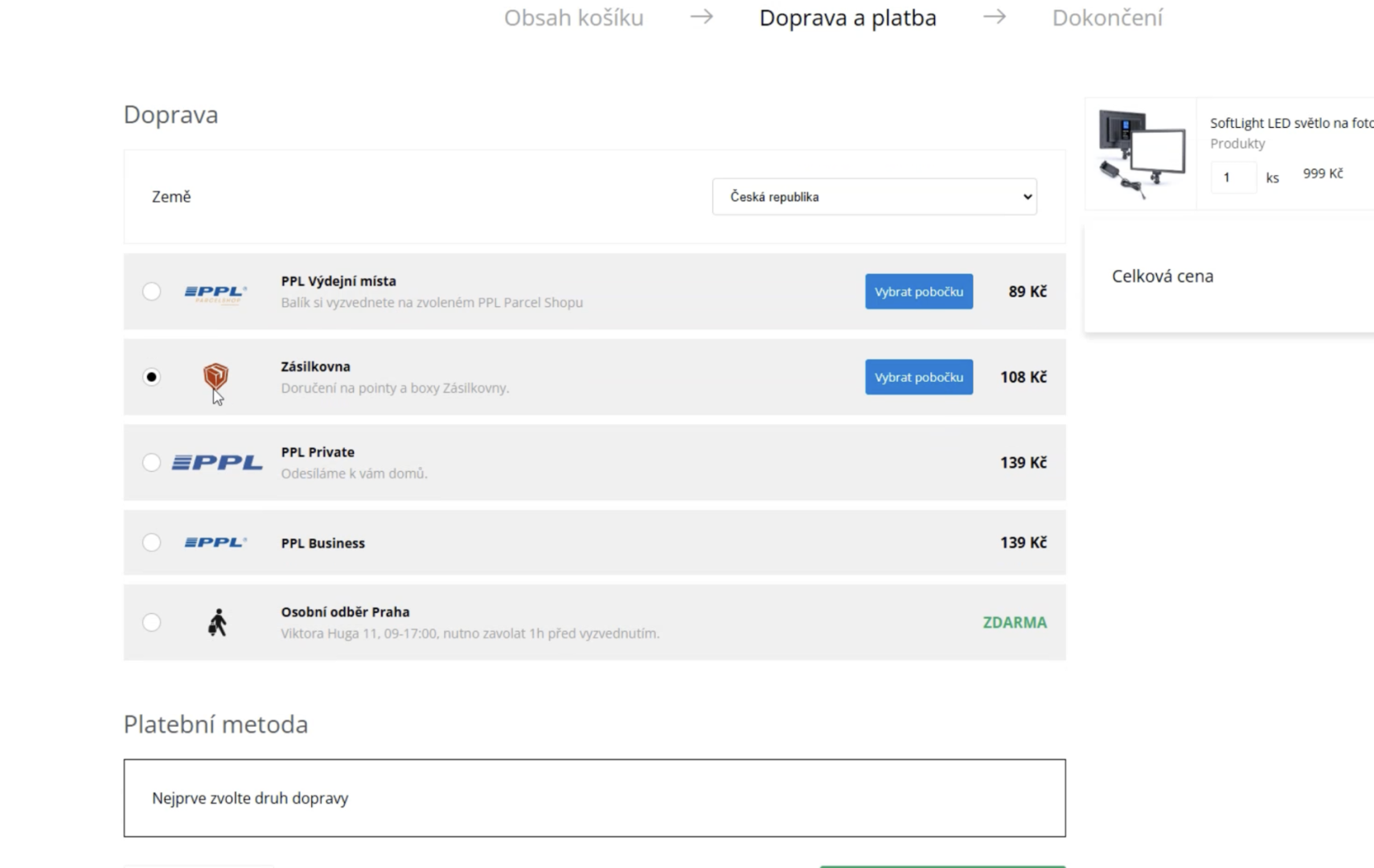1374x868 pixels.
Task: Open the SoftLight LED světlo product thumbnail
Action: click(1141, 154)
